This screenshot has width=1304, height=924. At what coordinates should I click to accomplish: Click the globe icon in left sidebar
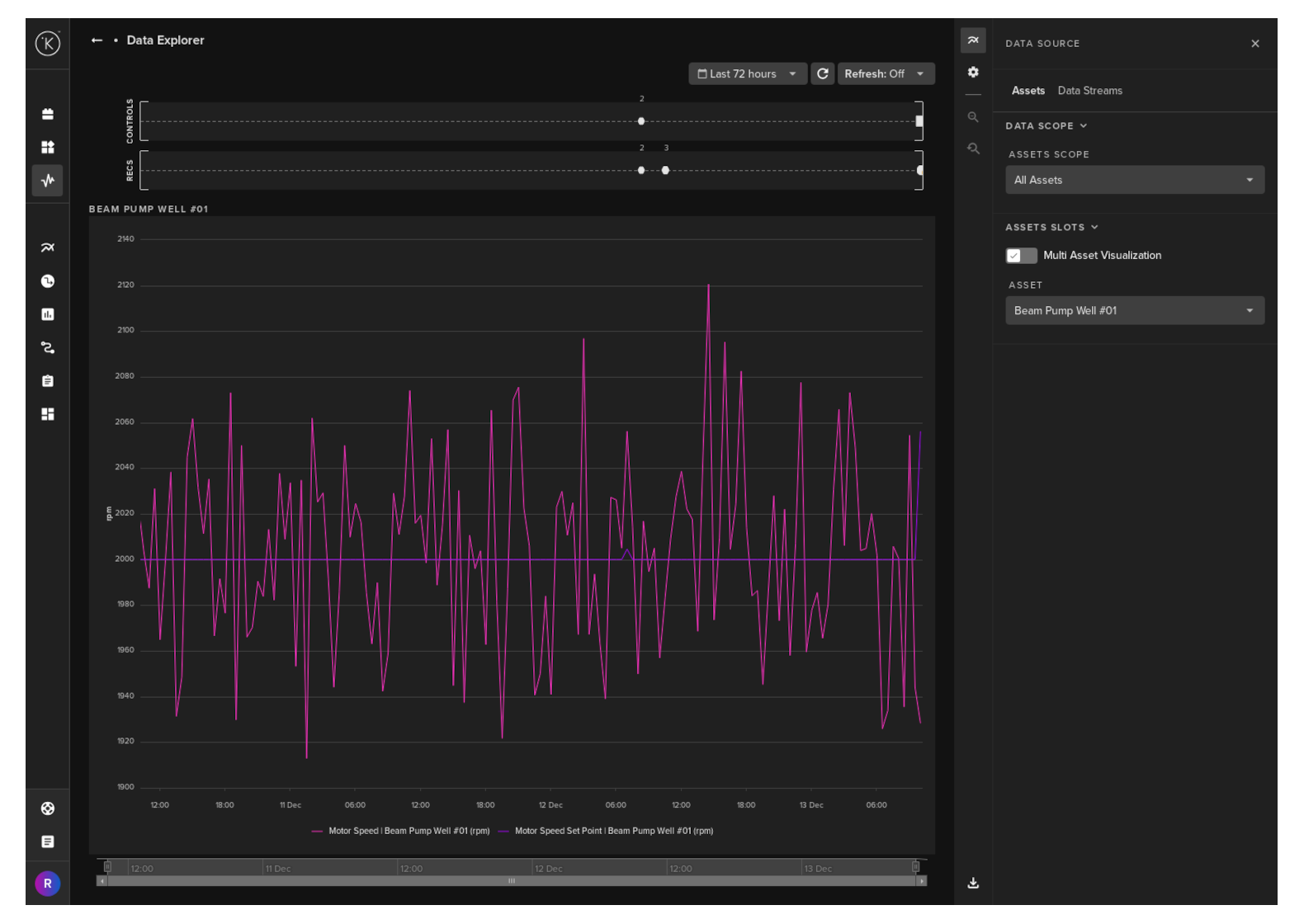tap(48, 808)
